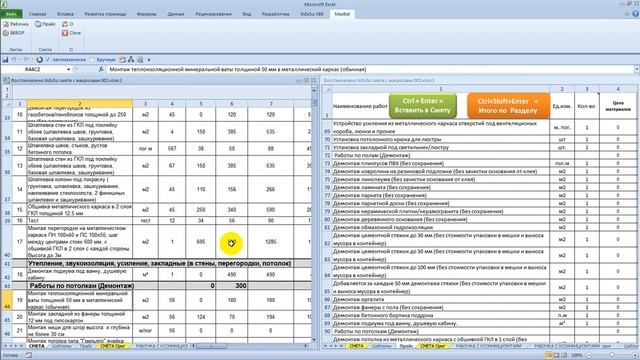Click the fx insert function icon
This screenshot has height=360, width=640.
pos(101,69)
